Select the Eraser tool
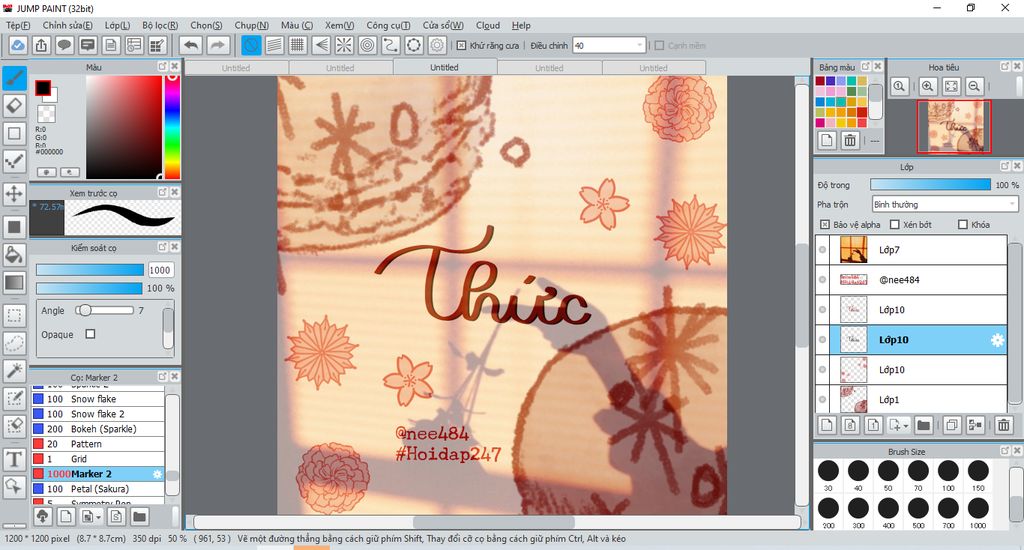This screenshot has height=550, width=1024. point(14,105)
